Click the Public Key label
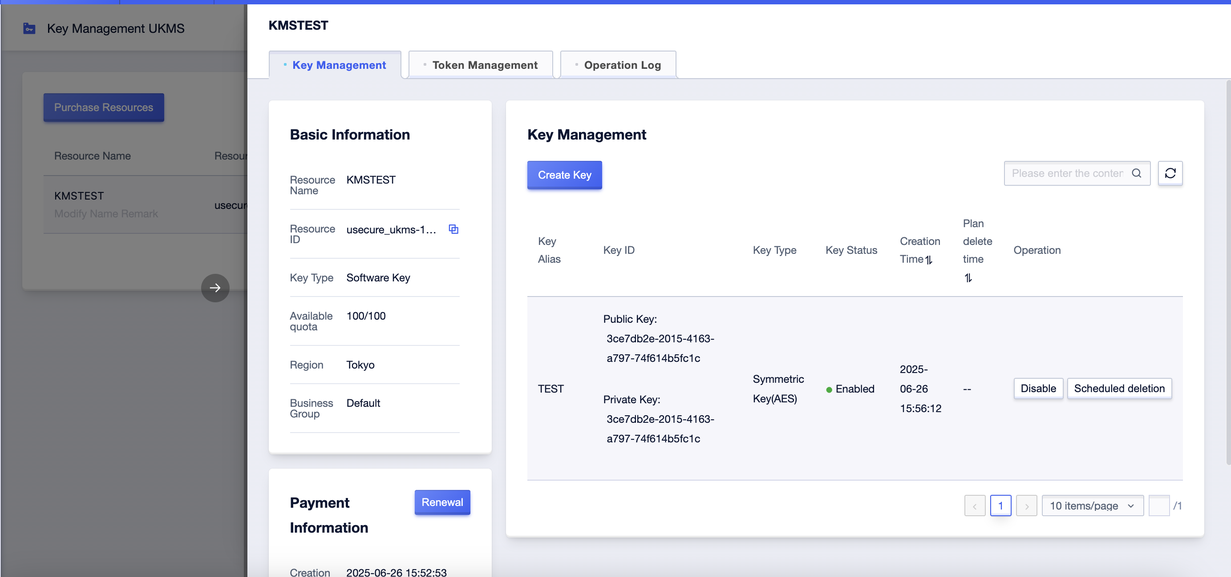 click(630, 319)
